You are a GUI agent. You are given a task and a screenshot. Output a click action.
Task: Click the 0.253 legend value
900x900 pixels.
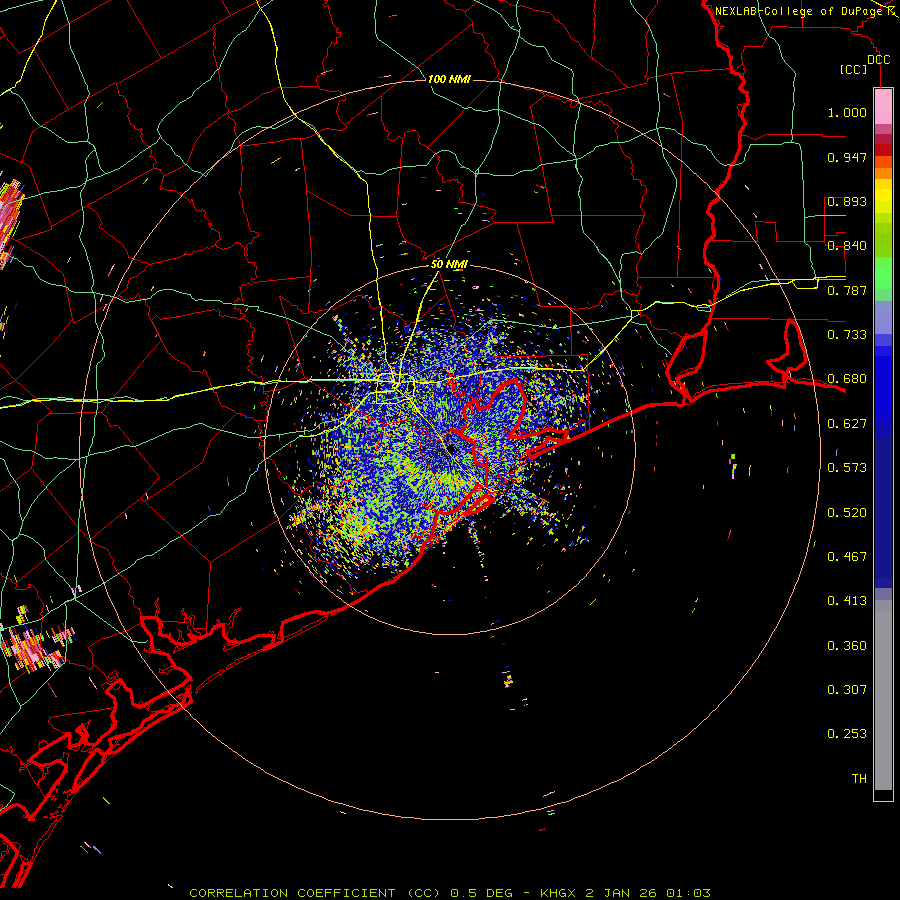[x=847, y=734]
